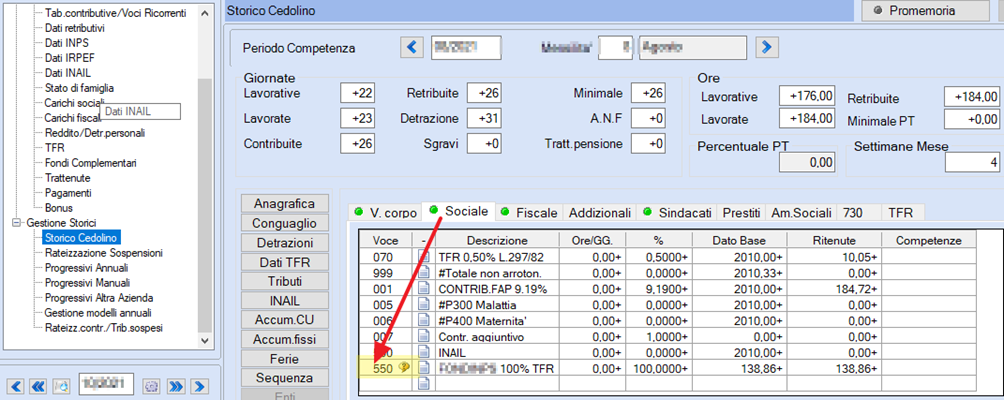This screenshot has width=1004, height=400.
Task: Click the sidebar scrollbar down arrow
Action: [204, 340]
